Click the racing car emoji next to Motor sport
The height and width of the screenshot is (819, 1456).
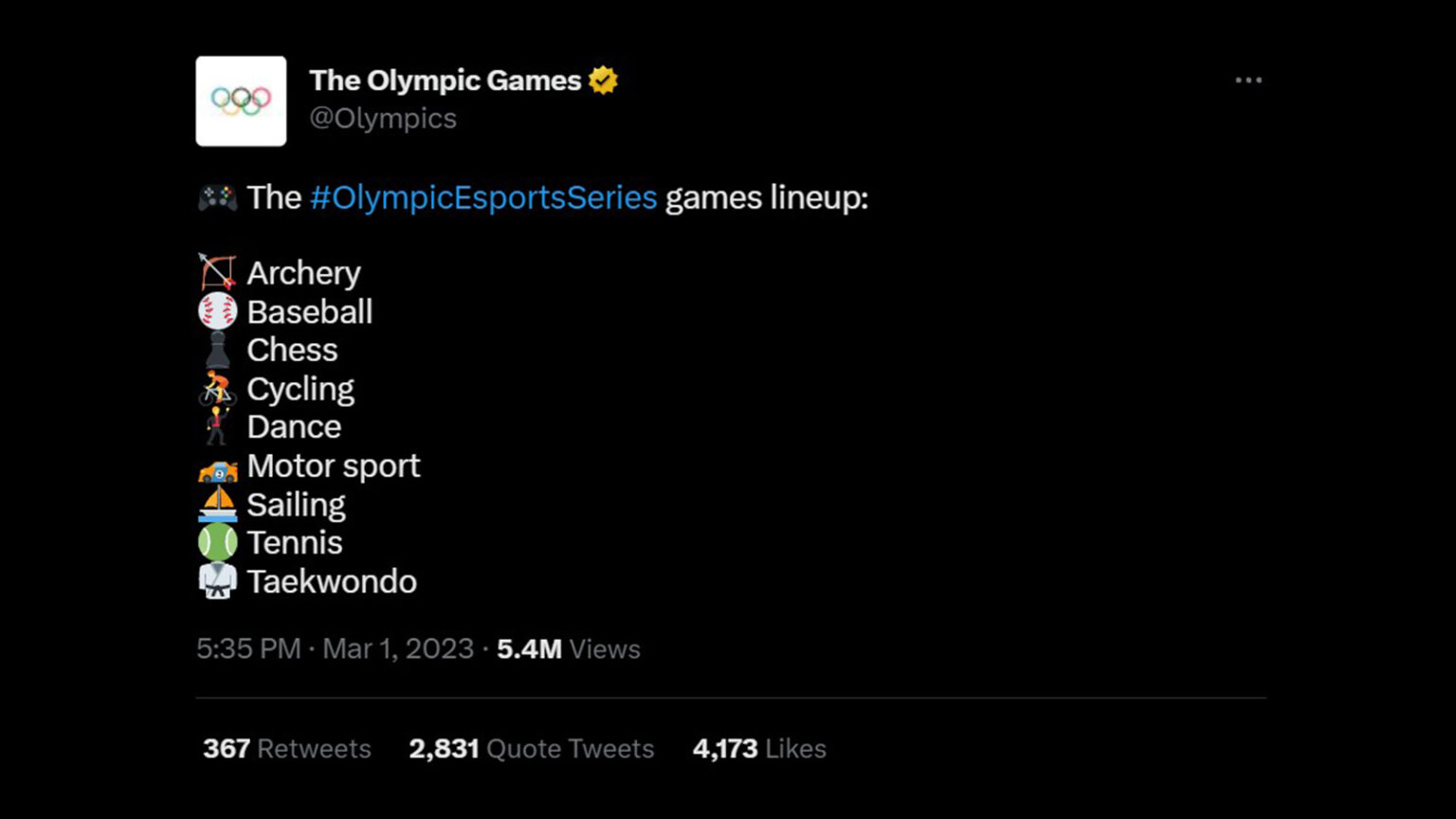(x=217, y=465)
